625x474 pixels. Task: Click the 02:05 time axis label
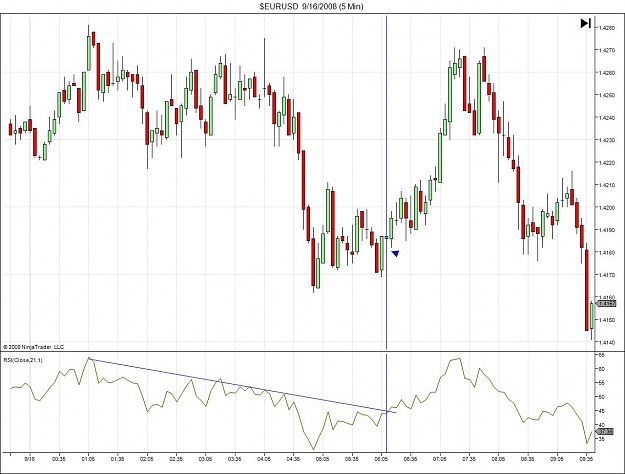147,459
